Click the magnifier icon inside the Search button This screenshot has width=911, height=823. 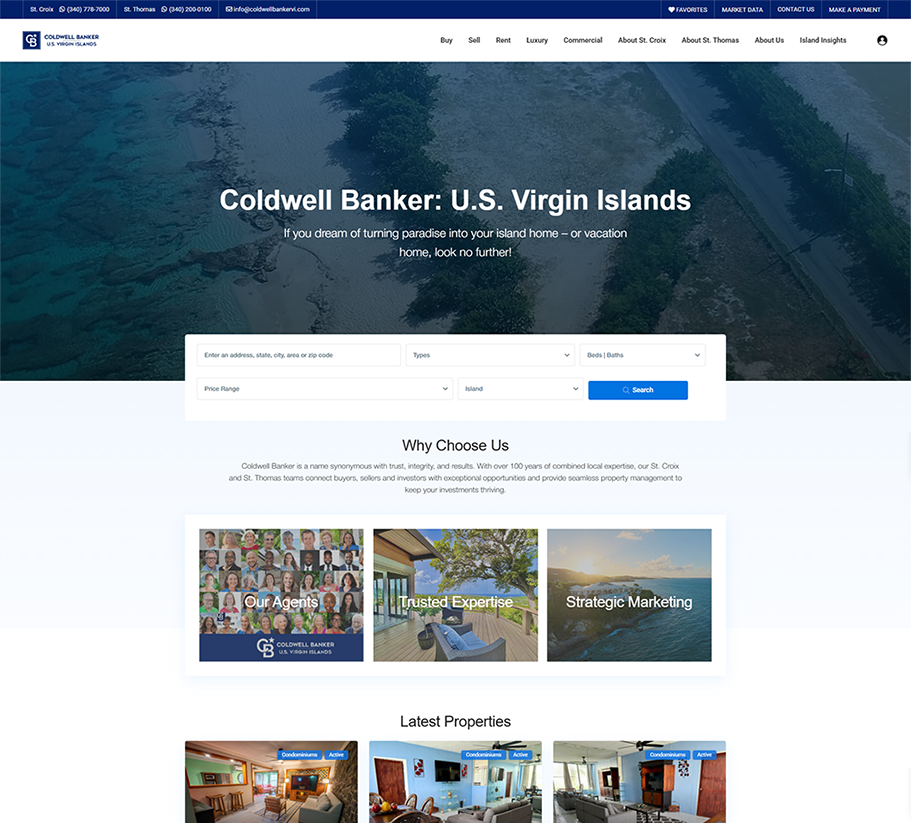pos(625,390)
